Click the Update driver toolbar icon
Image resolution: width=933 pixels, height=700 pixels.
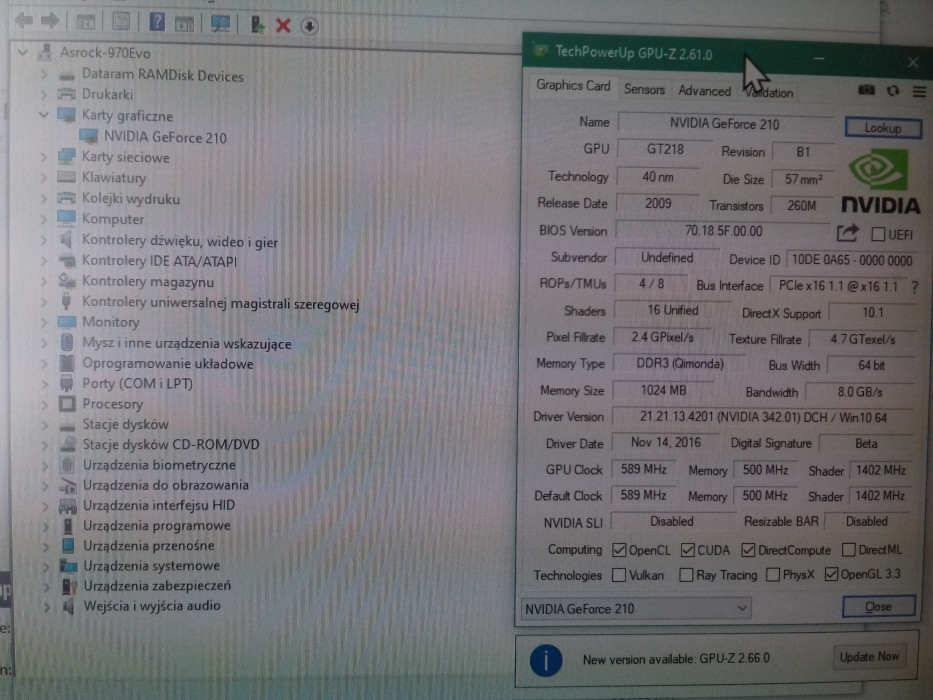pos(257,25)
